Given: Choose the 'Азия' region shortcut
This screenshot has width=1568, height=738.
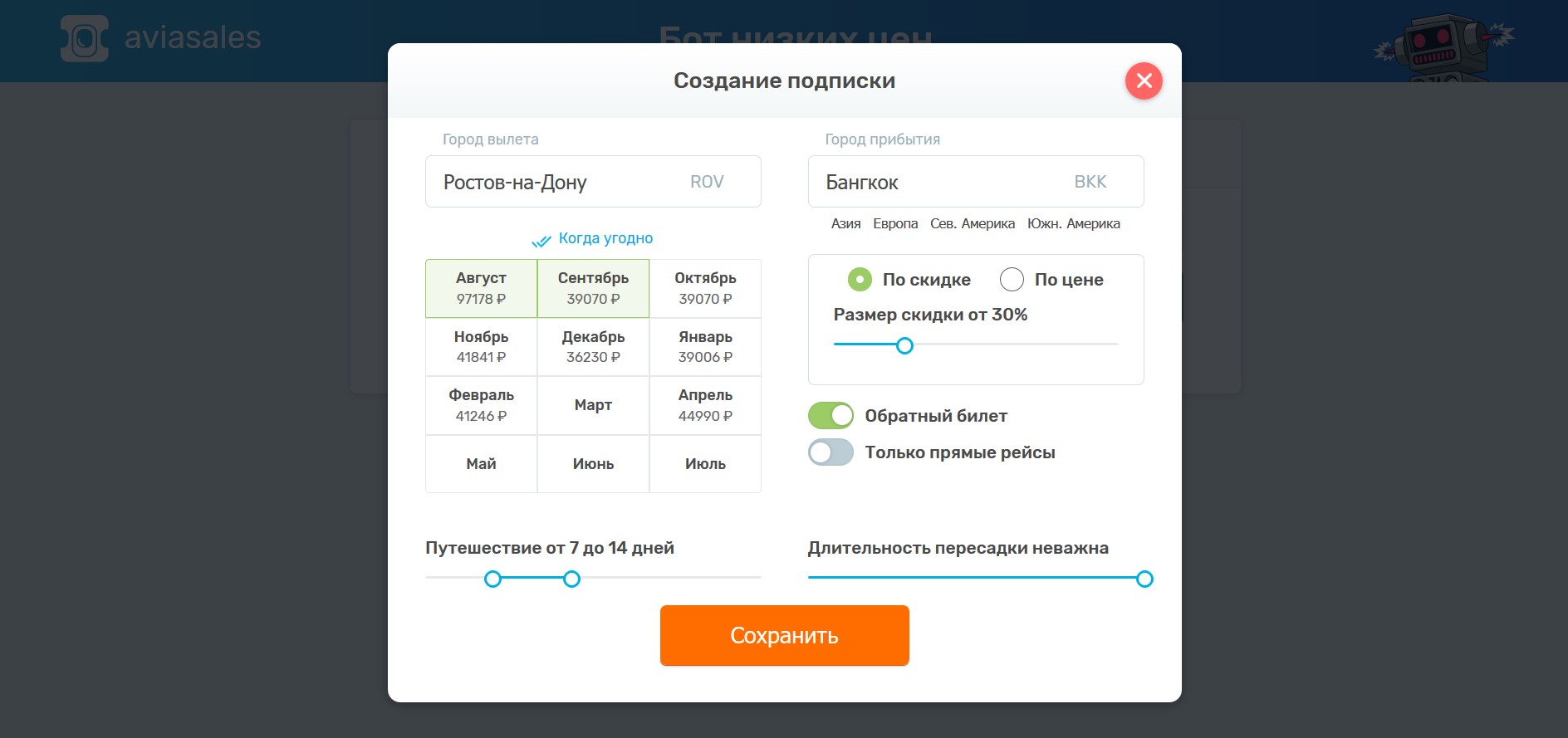Looking at the screenshot, I should pyautogui.click(x=845, y=224).
